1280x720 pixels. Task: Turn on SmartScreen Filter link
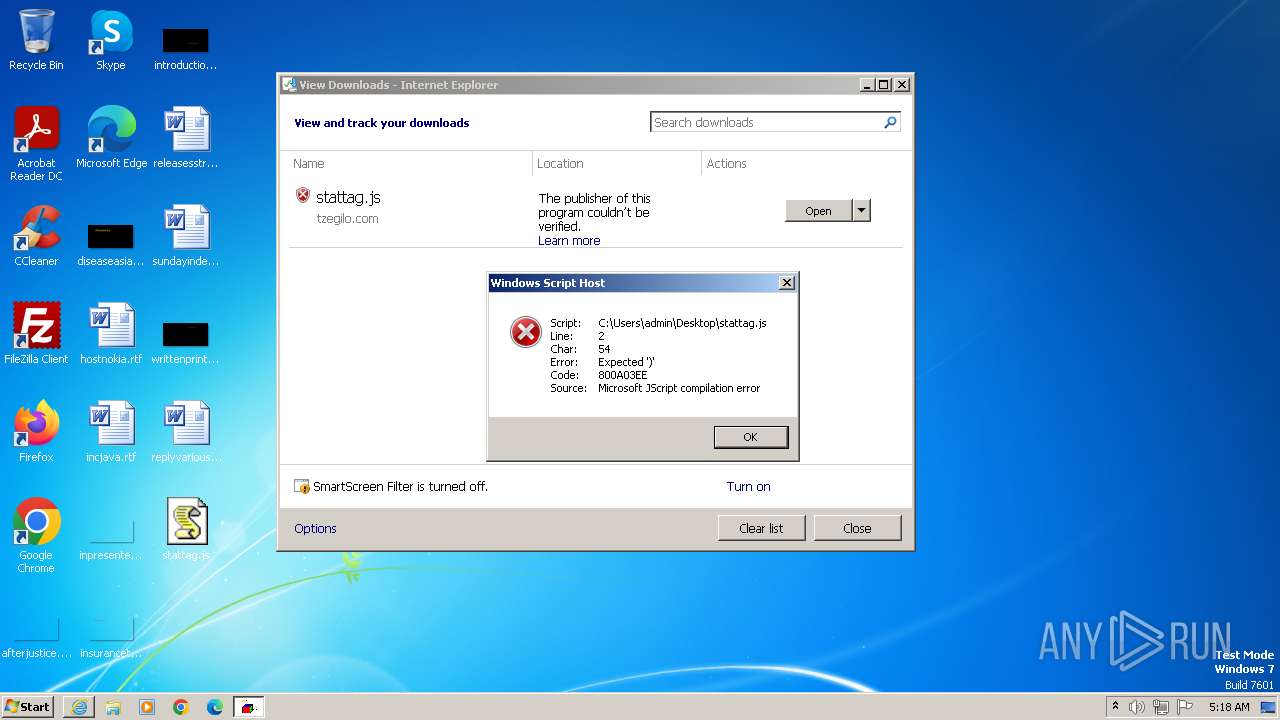coord(748,487)
